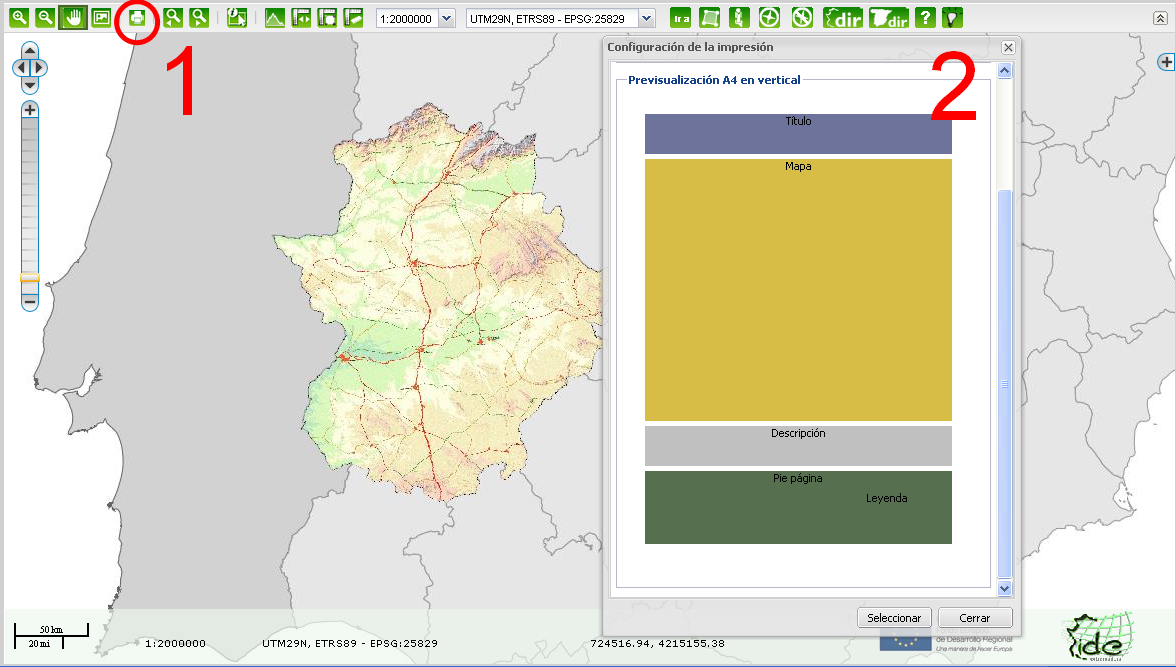1176x667 pixels.
Task: Expand the side panel plus button
Action: tap(1166, 62)
